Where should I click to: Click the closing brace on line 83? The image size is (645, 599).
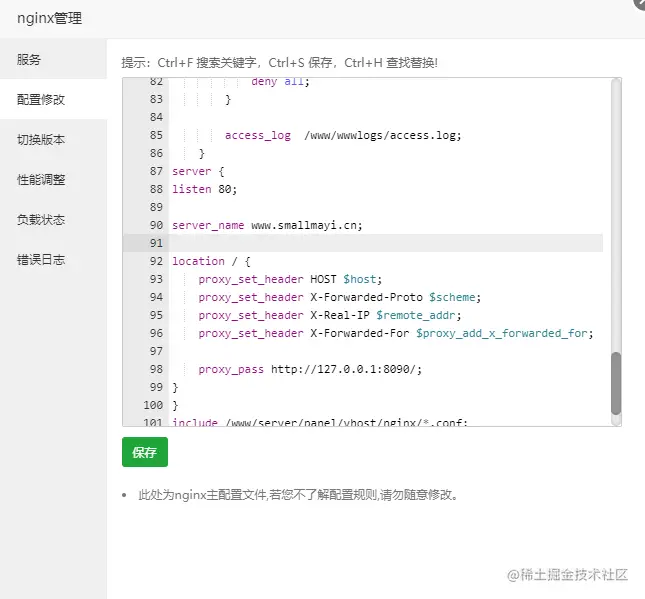(228, 100)
